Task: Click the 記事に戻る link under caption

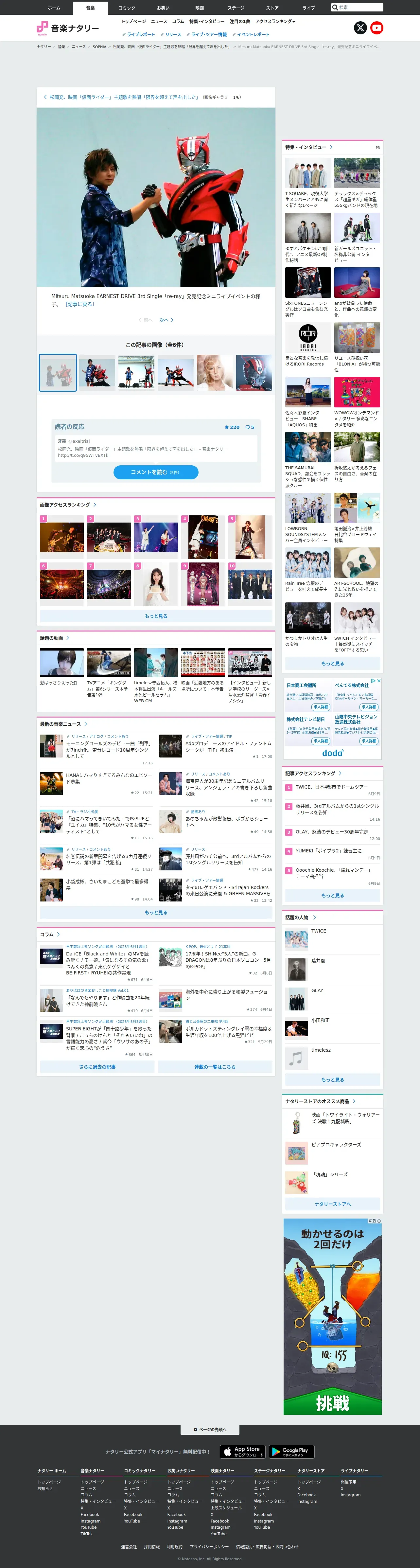Action: click(80, 304)
